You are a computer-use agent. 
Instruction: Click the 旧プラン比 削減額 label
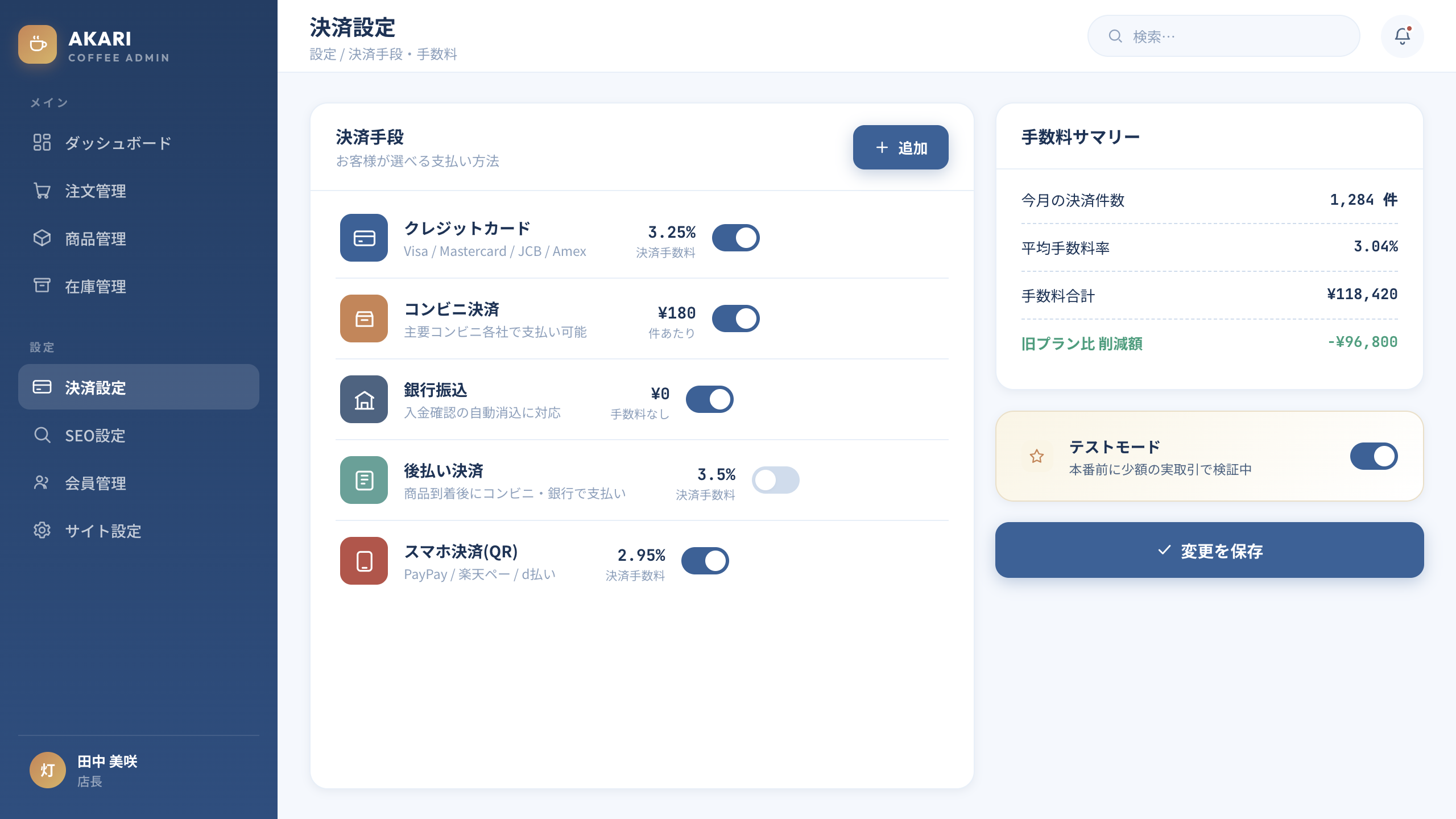1082,344
